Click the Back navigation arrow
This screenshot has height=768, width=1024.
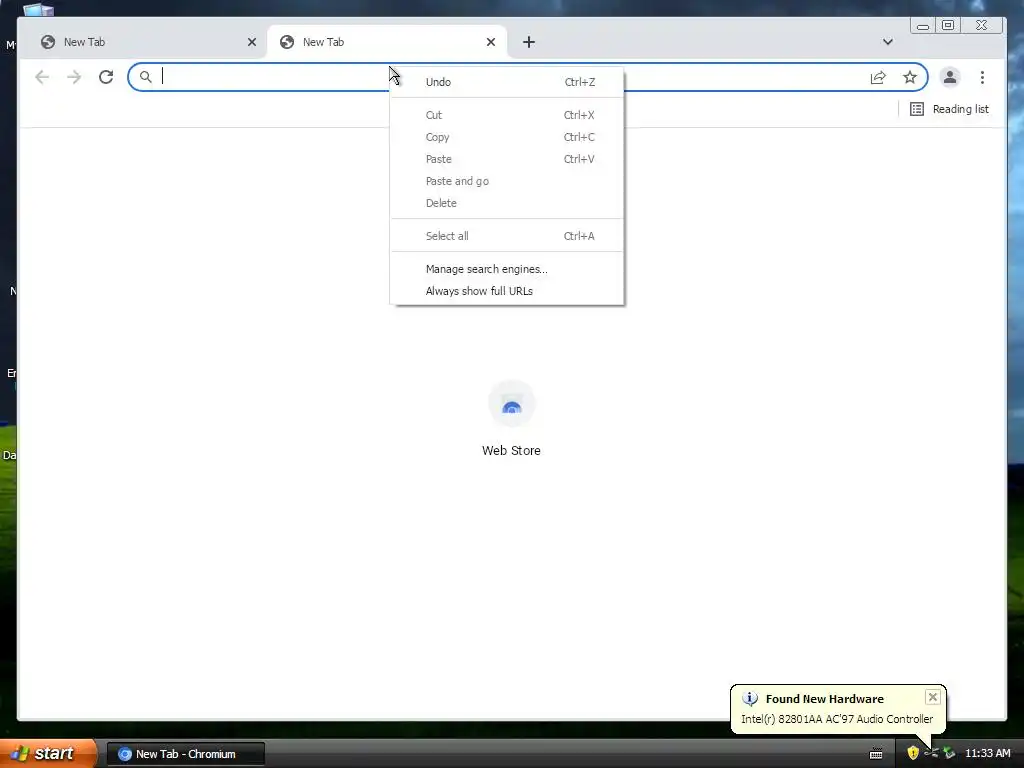[42, 77]
